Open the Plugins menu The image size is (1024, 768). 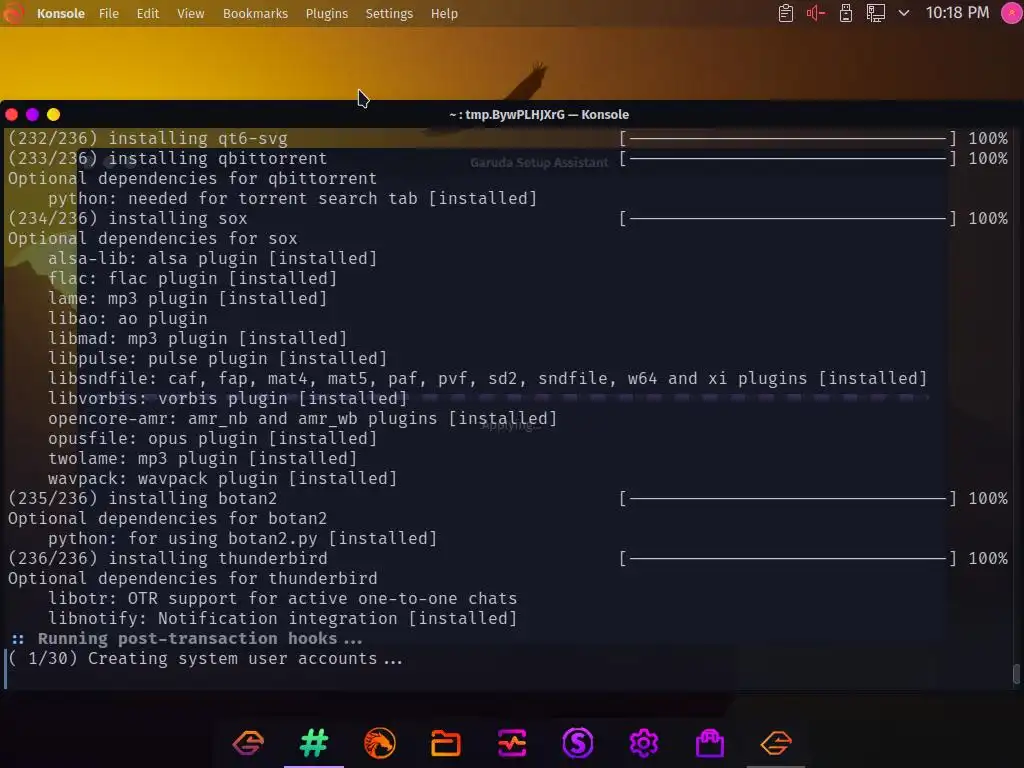tap(327, 14)
